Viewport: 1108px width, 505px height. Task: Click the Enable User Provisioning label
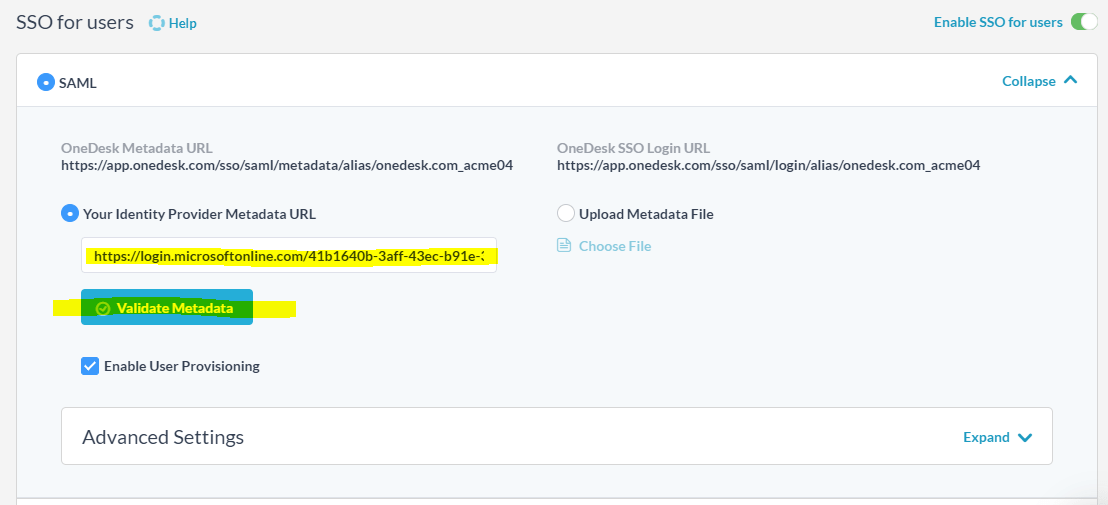click(x=182, y=366)
